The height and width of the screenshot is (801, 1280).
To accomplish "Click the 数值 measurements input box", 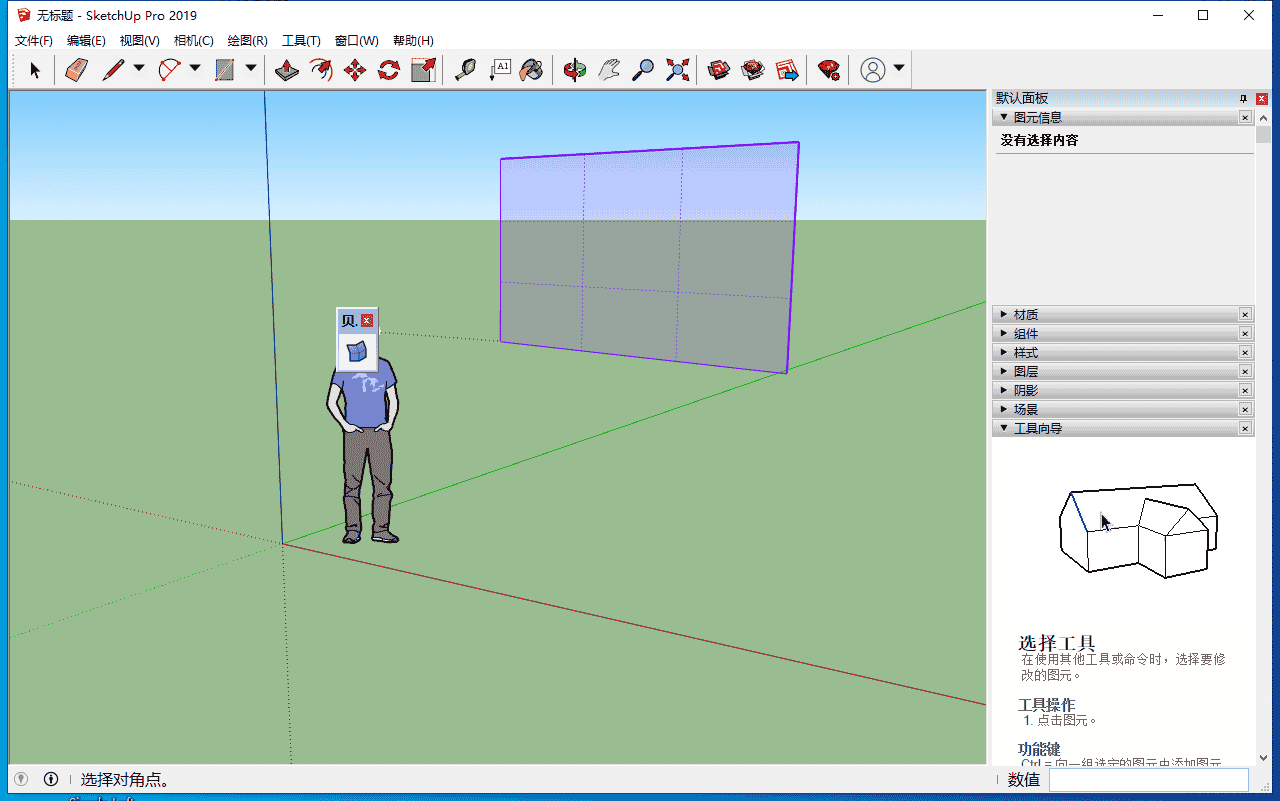I will point(1149,780).
